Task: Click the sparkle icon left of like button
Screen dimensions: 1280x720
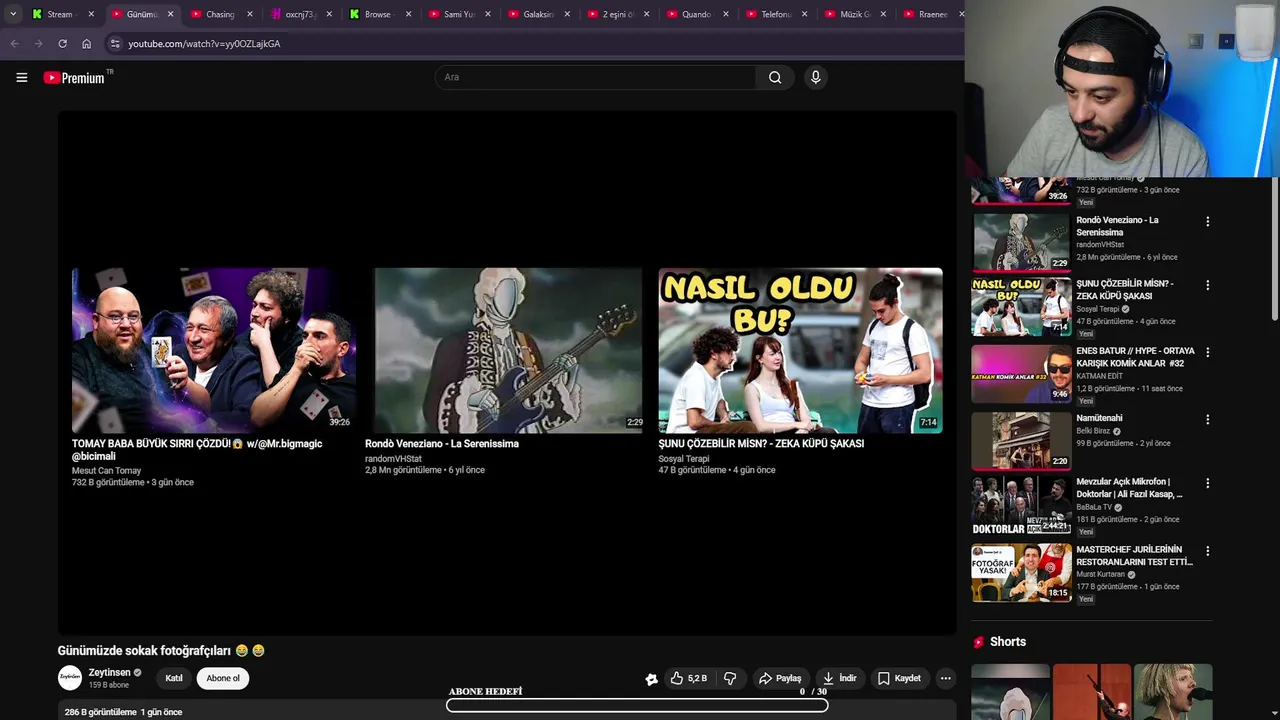Action: point(651,679)
